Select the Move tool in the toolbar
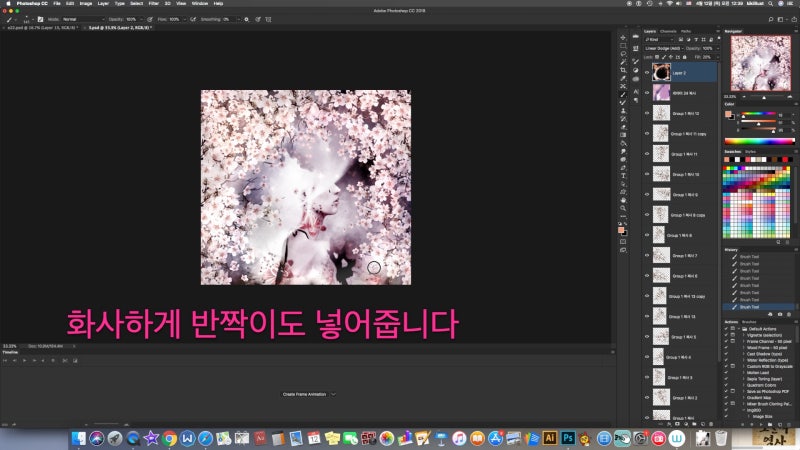 623,38
